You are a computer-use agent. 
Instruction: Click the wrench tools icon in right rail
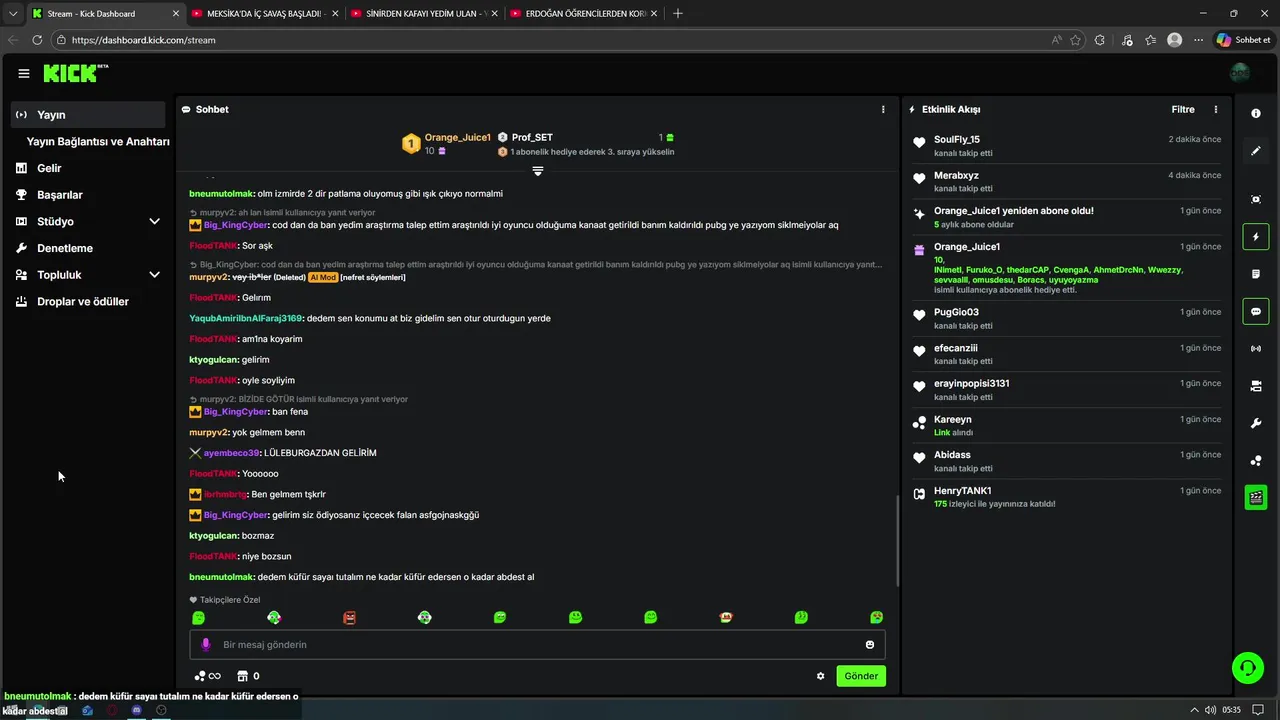tap(1256, 423)
